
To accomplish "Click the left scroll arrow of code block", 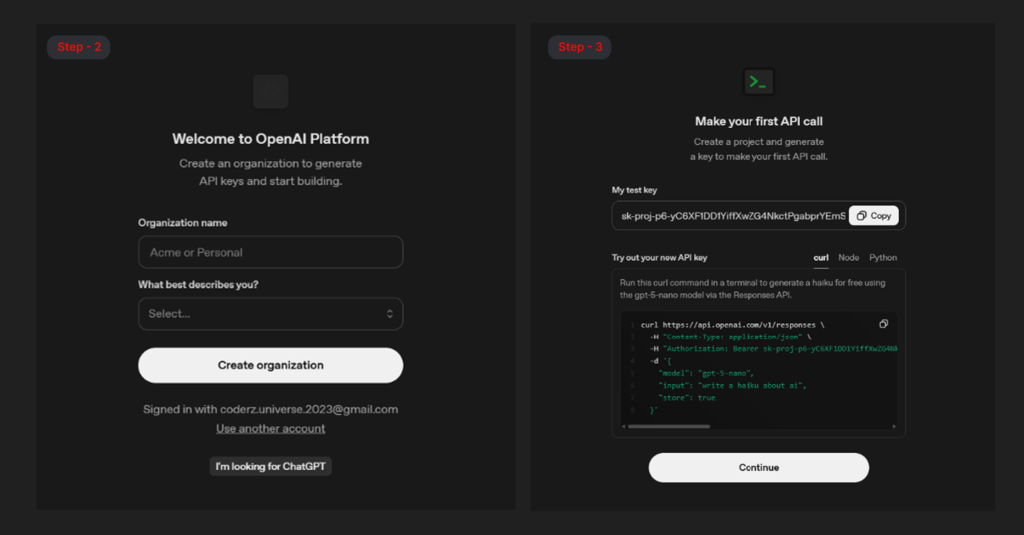I will (624, 427).
